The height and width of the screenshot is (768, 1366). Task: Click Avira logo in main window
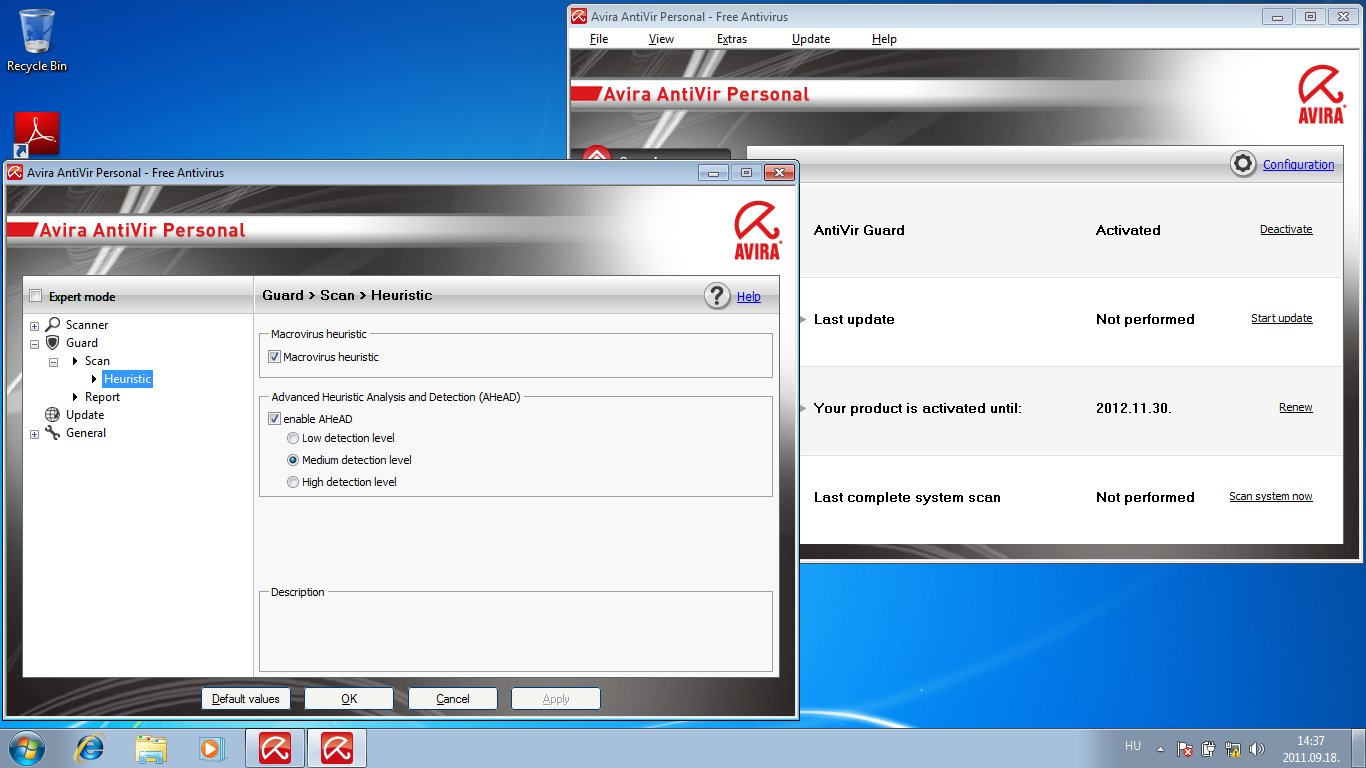[1321, 95]
